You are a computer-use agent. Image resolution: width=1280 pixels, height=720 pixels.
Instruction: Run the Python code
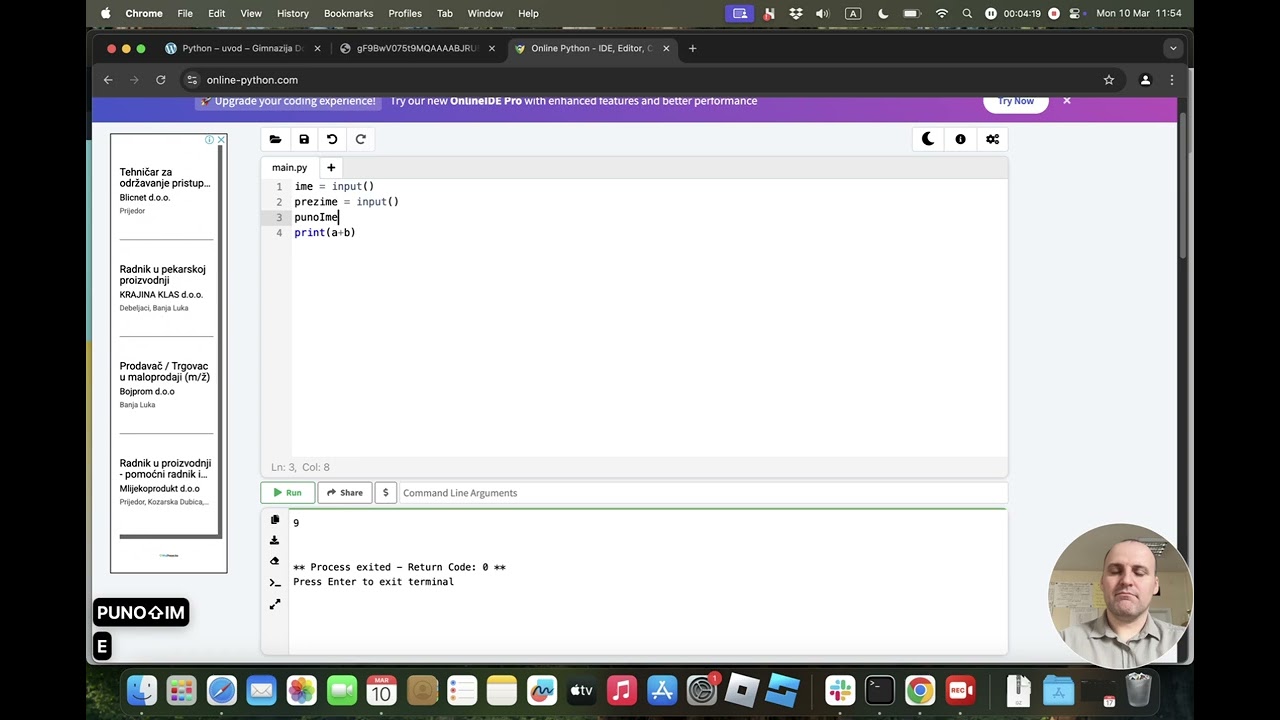pos(287,492)
